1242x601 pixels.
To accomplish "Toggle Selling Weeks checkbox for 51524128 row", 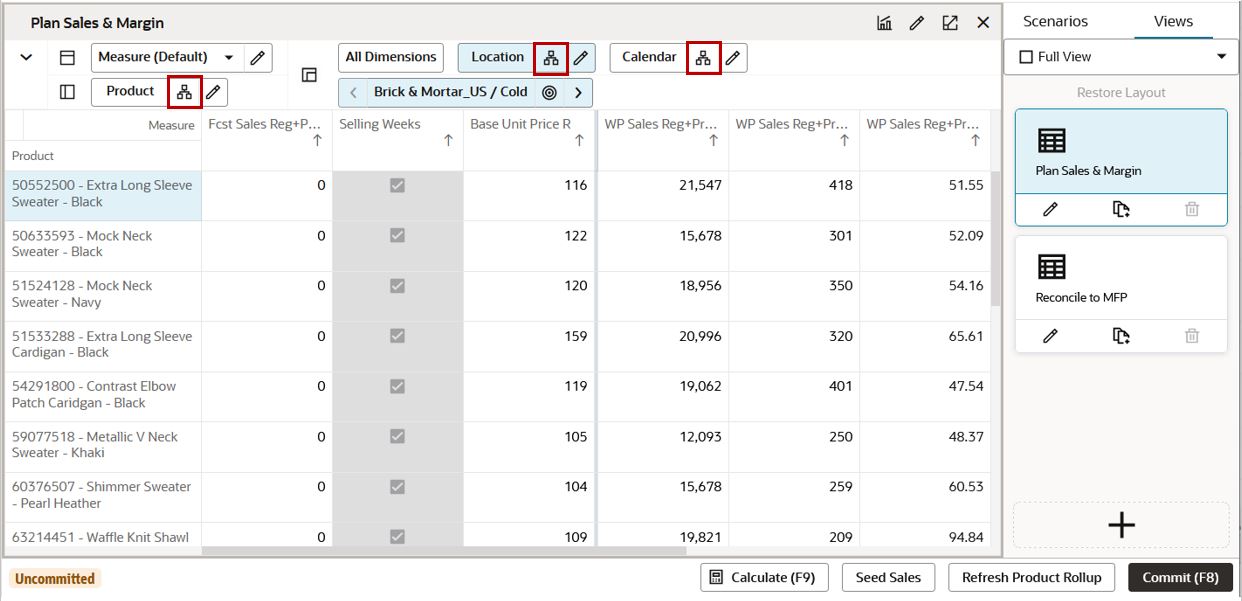I will [x=397, y=286].
